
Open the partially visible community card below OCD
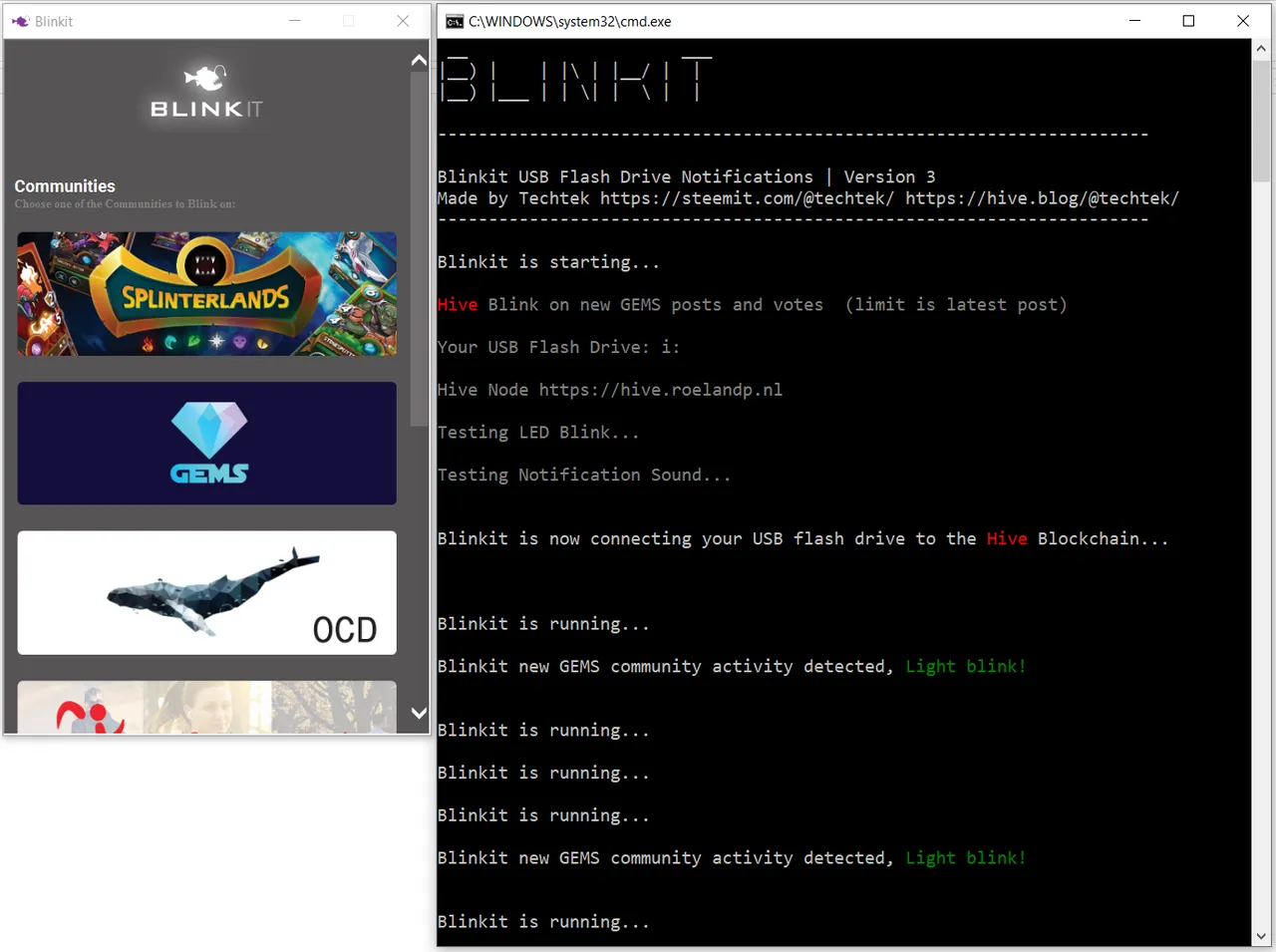206,707
